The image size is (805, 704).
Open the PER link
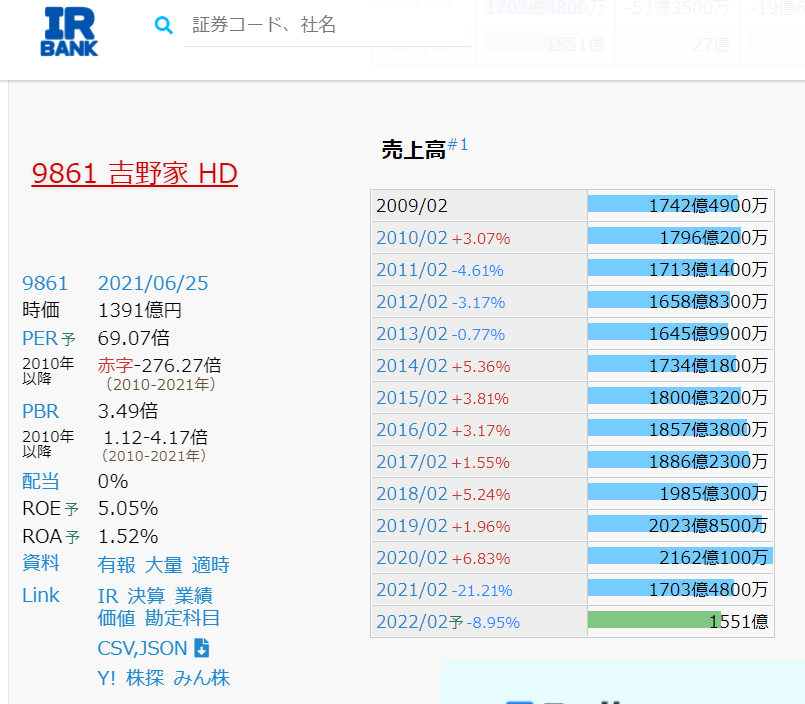pyautogui.click(x=40, y=338)
